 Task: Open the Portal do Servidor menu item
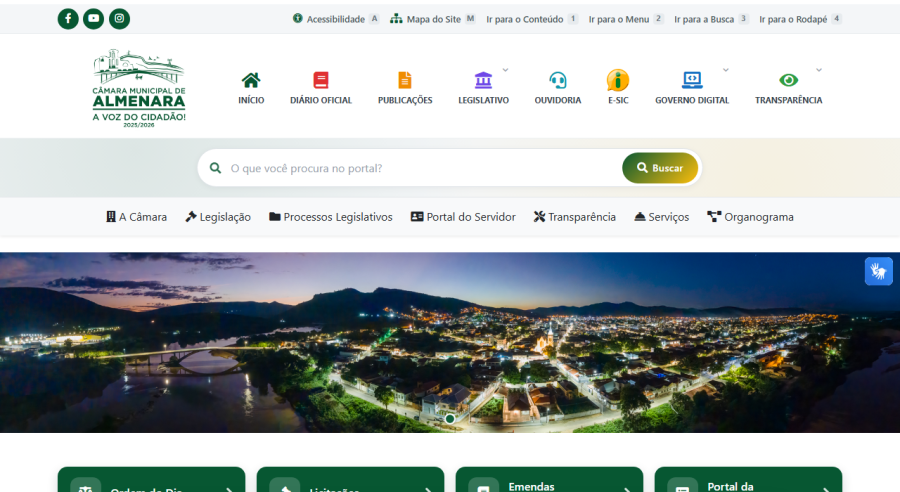463,217
